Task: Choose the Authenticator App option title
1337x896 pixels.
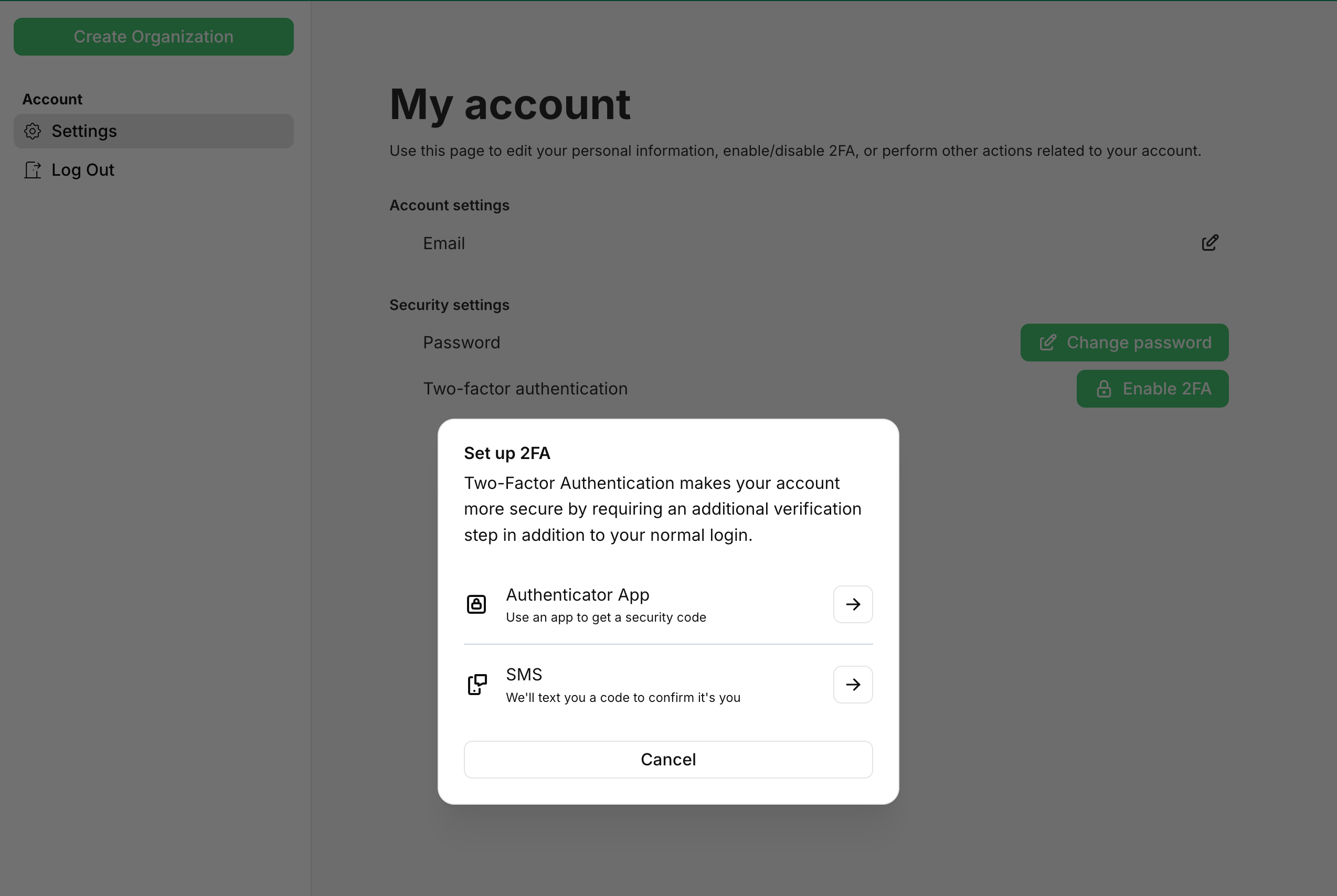Action: pyautogui.click(x=577, y=595)
